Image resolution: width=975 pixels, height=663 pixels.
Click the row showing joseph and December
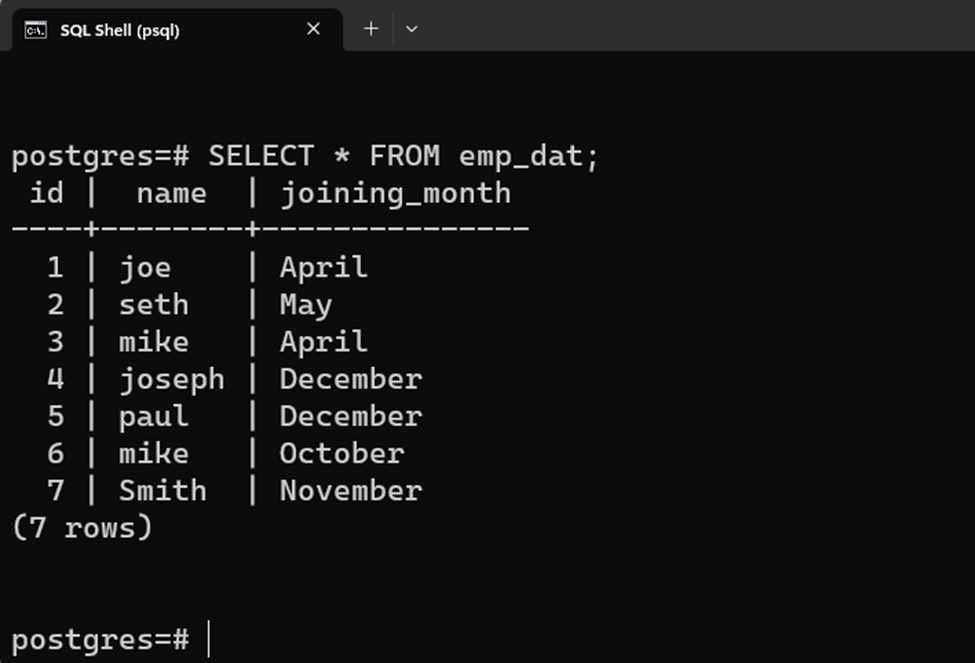[220, 379]
